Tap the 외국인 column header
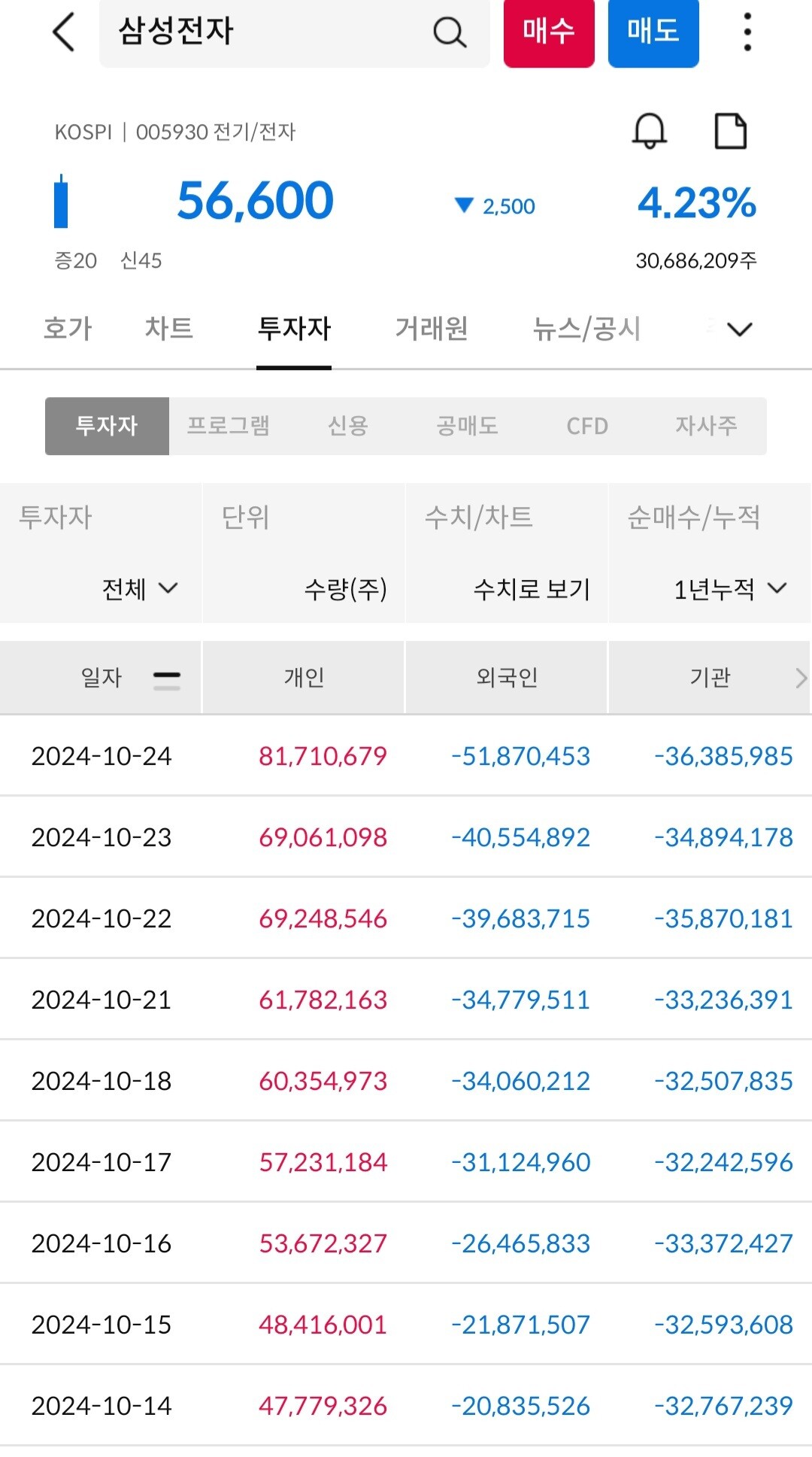 (507, 678)
